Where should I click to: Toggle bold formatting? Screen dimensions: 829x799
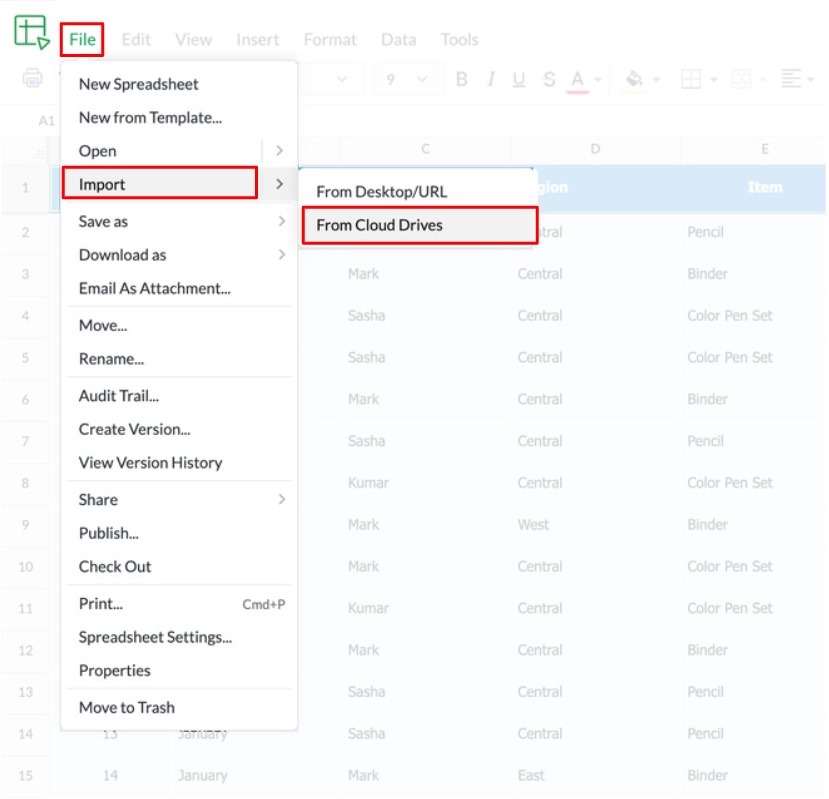[x=461, y=80]
